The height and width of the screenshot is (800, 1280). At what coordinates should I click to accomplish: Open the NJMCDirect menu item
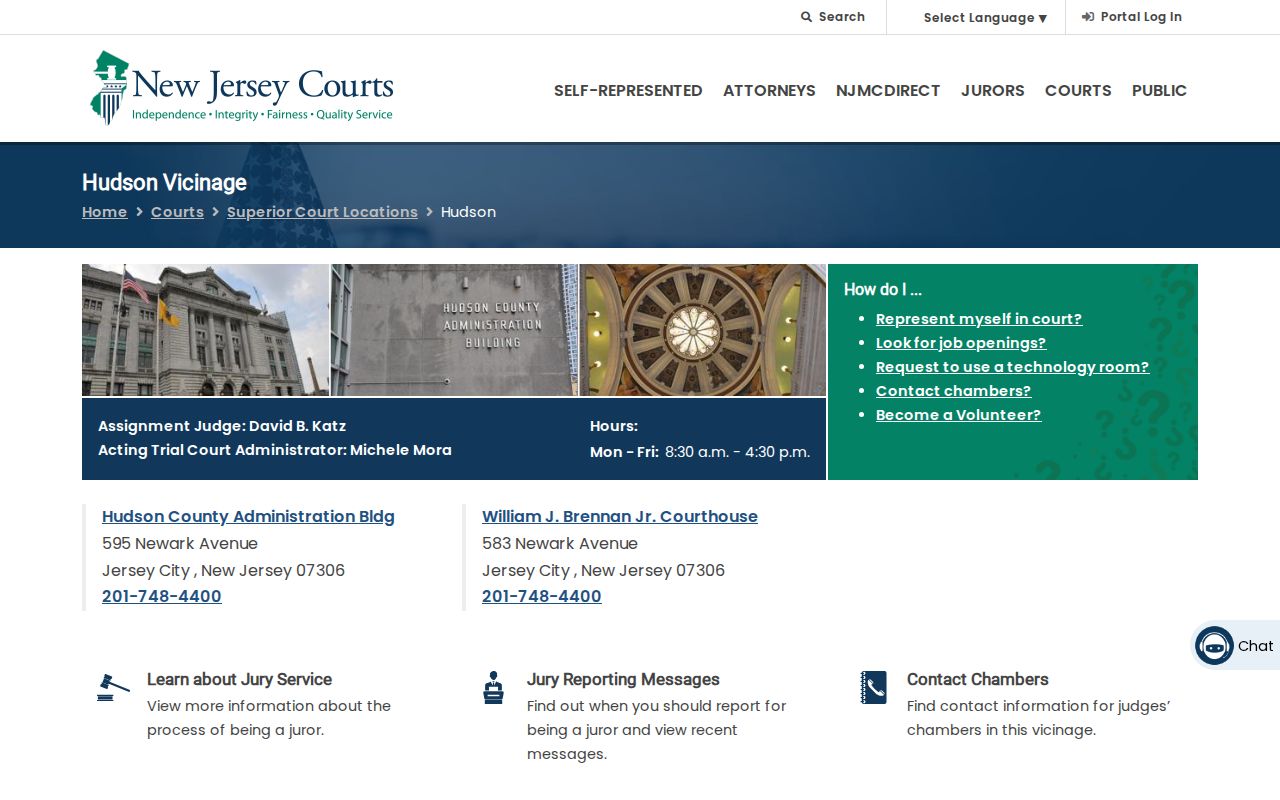(x=888, y=90)
